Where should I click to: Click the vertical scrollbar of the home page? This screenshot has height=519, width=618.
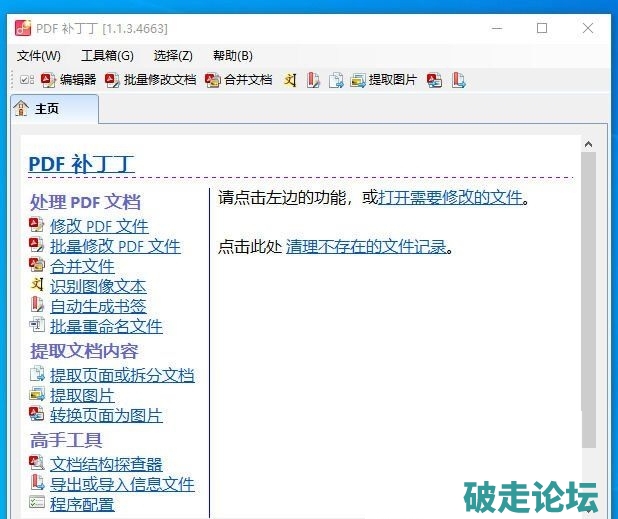[588, 300]
